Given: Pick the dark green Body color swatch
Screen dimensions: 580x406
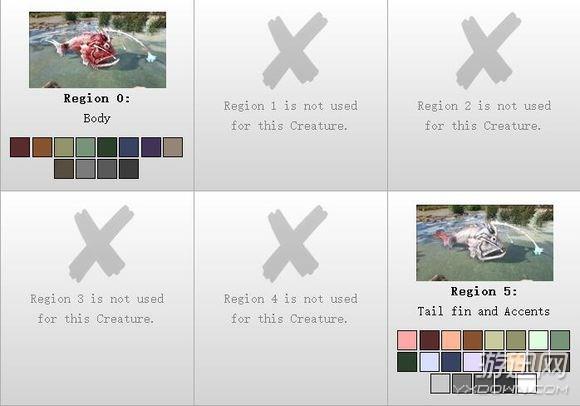Looking at the screenshot, I should click(107, 147).
